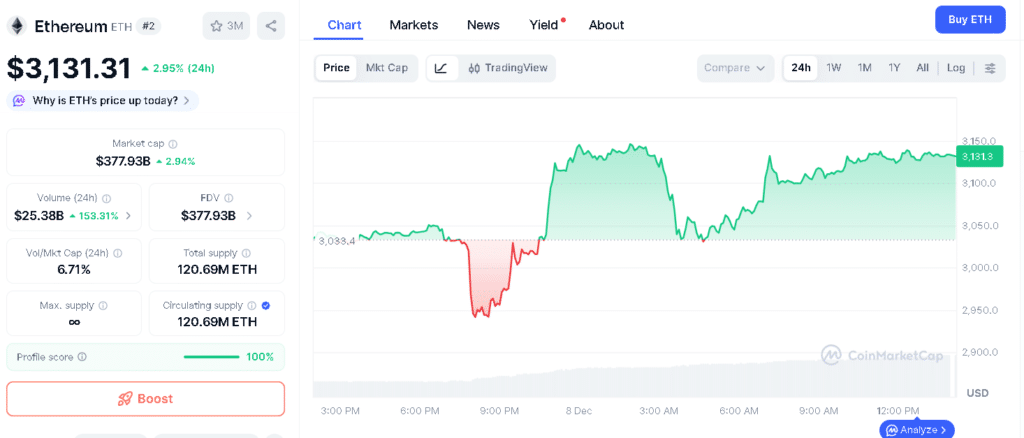Open Vol/Mkt Cap (24h) info icon
The height and width of the screenshot is (438, 1024).
[118, 253]
